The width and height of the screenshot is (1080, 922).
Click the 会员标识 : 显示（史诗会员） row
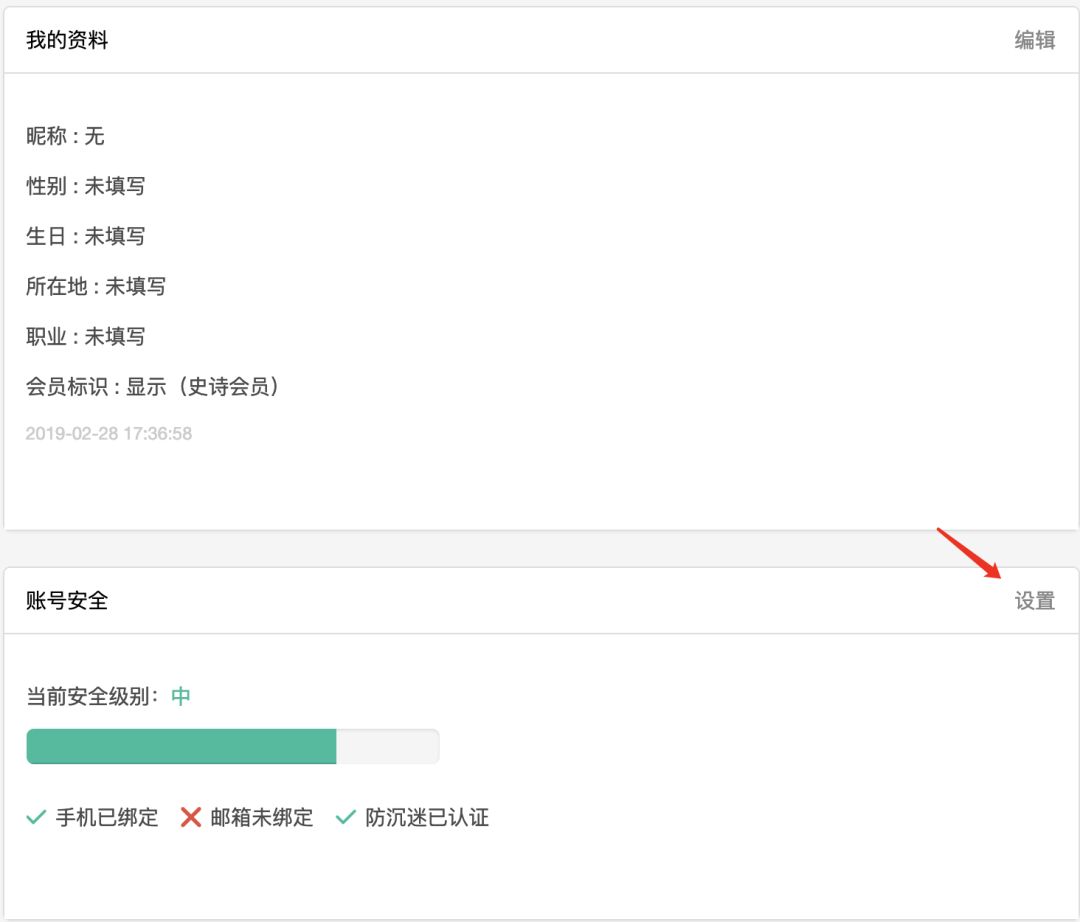(153, 386)
